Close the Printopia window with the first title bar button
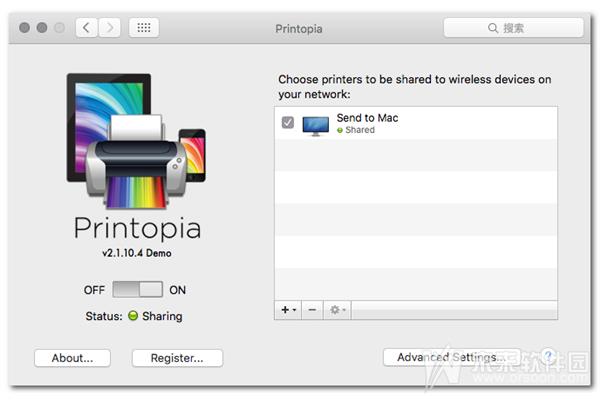The width and height of the screenshot is (600, 400). coord(24,28)
